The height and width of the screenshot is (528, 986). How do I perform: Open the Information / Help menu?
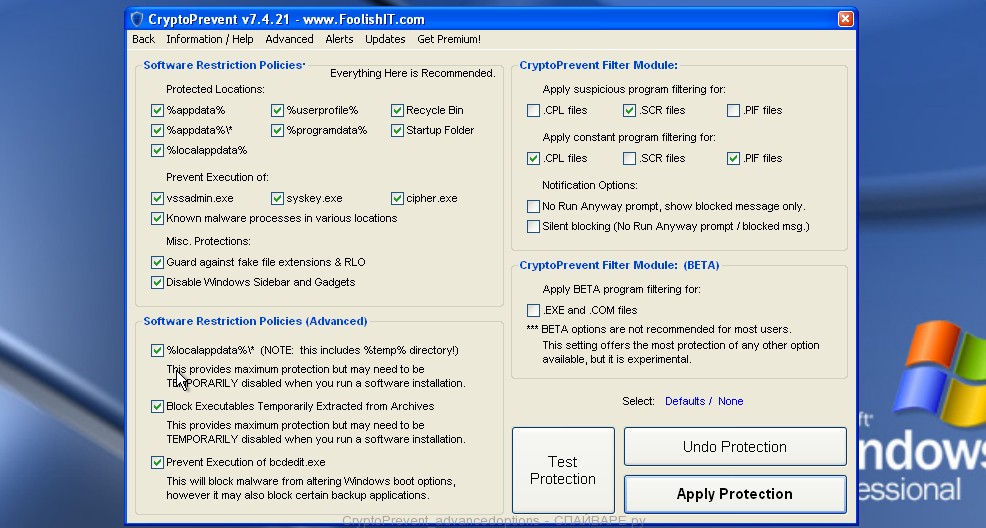tap(209, 39)
